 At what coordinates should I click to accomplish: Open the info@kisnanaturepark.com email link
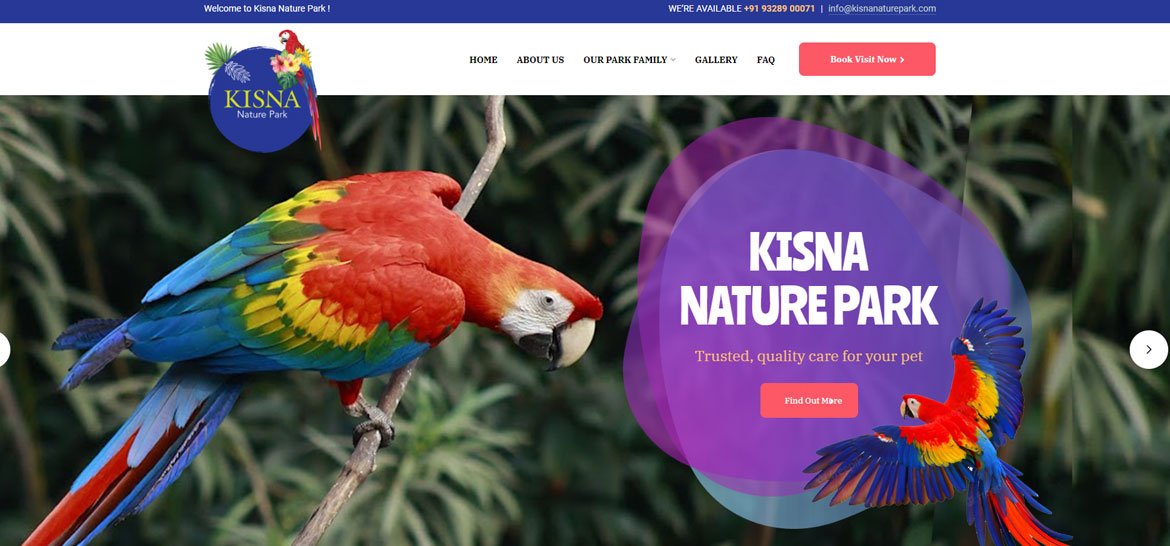882,9
